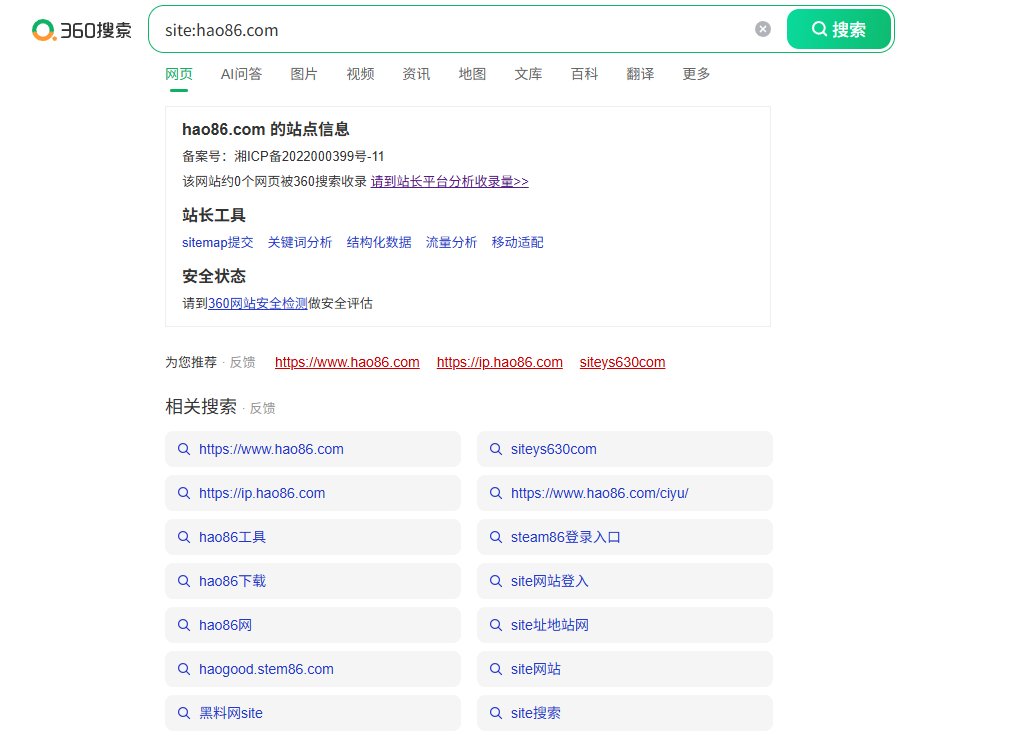Select the 地图 tab
This screenshot has width=1028, height=746.
pyautogui.click(x=472, y=74)
